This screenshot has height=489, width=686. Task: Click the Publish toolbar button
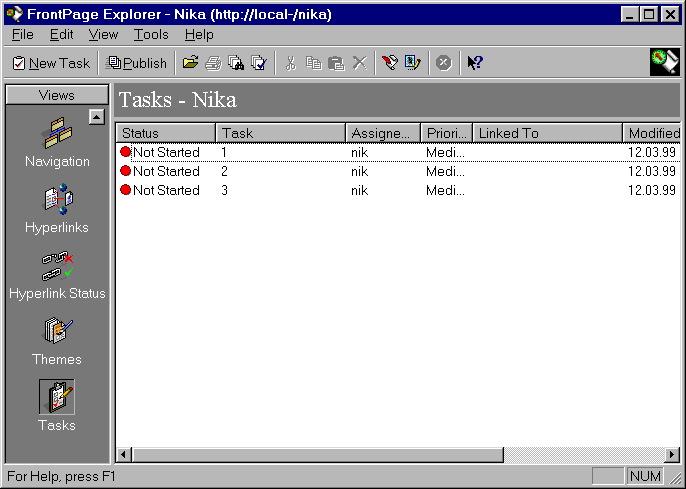coord(136,63)
